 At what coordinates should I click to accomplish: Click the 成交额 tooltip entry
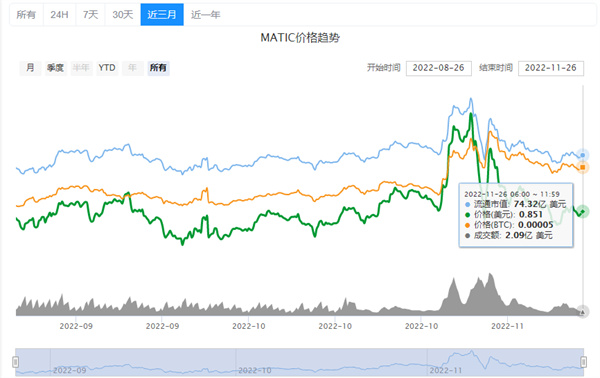(x=509, y=235)
